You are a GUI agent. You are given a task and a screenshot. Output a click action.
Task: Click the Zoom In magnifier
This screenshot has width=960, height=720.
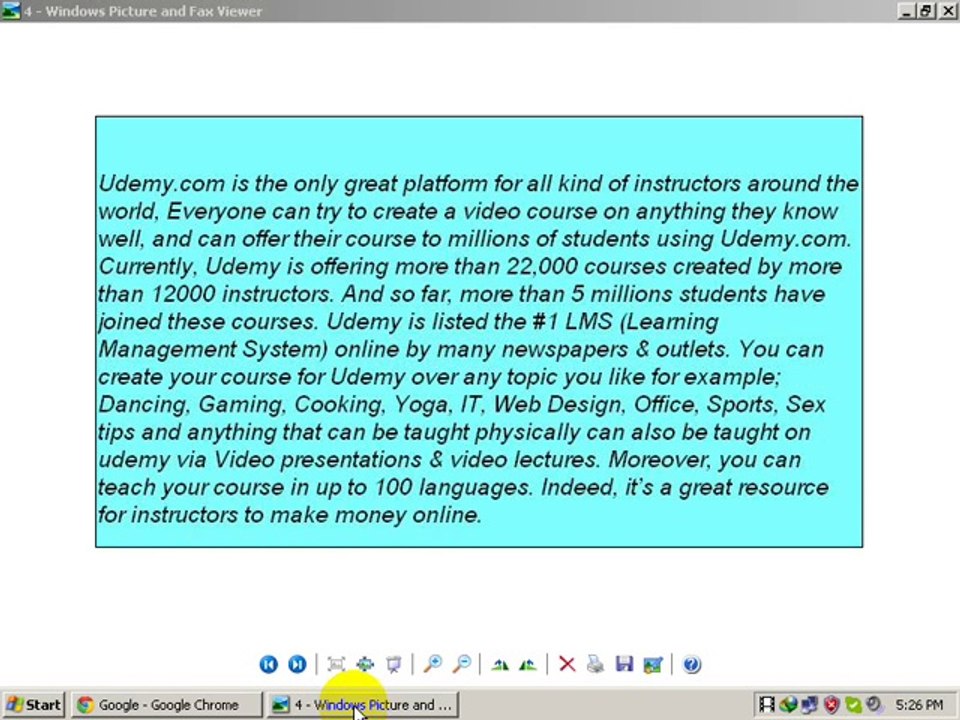pos(433,664)
